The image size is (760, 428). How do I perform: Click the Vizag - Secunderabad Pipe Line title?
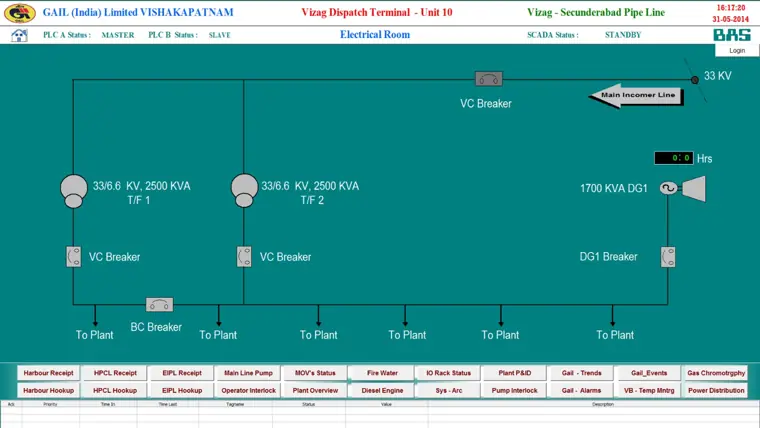(x=596, y=13)
